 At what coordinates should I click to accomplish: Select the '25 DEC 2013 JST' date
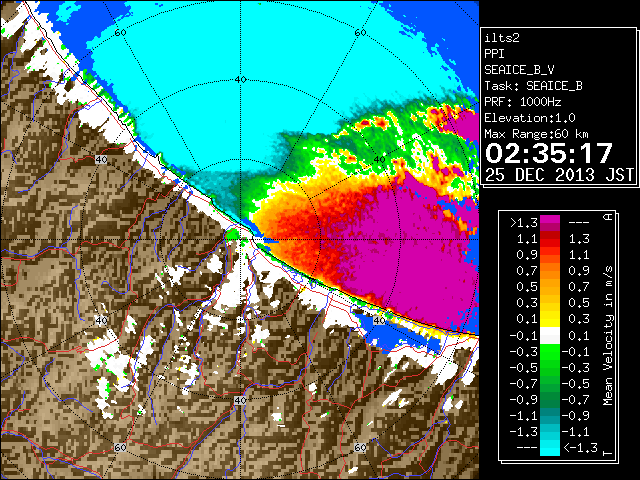pyautogui.click(x=559, y=175)
